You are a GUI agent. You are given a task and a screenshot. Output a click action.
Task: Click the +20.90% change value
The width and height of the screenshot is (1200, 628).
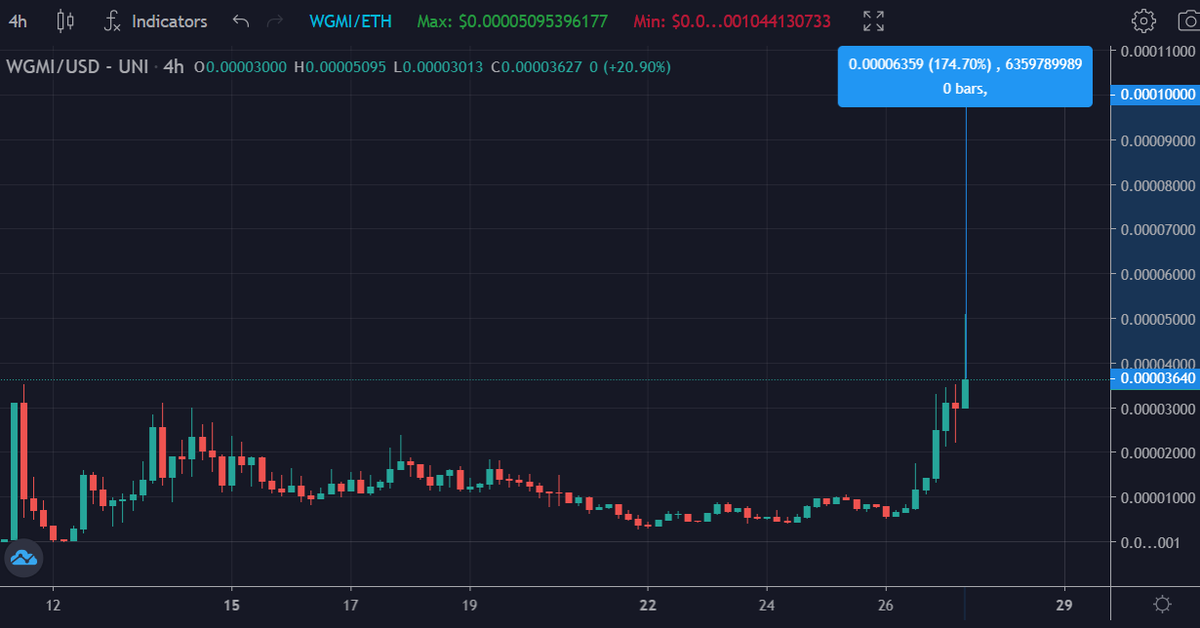(636, 67)
